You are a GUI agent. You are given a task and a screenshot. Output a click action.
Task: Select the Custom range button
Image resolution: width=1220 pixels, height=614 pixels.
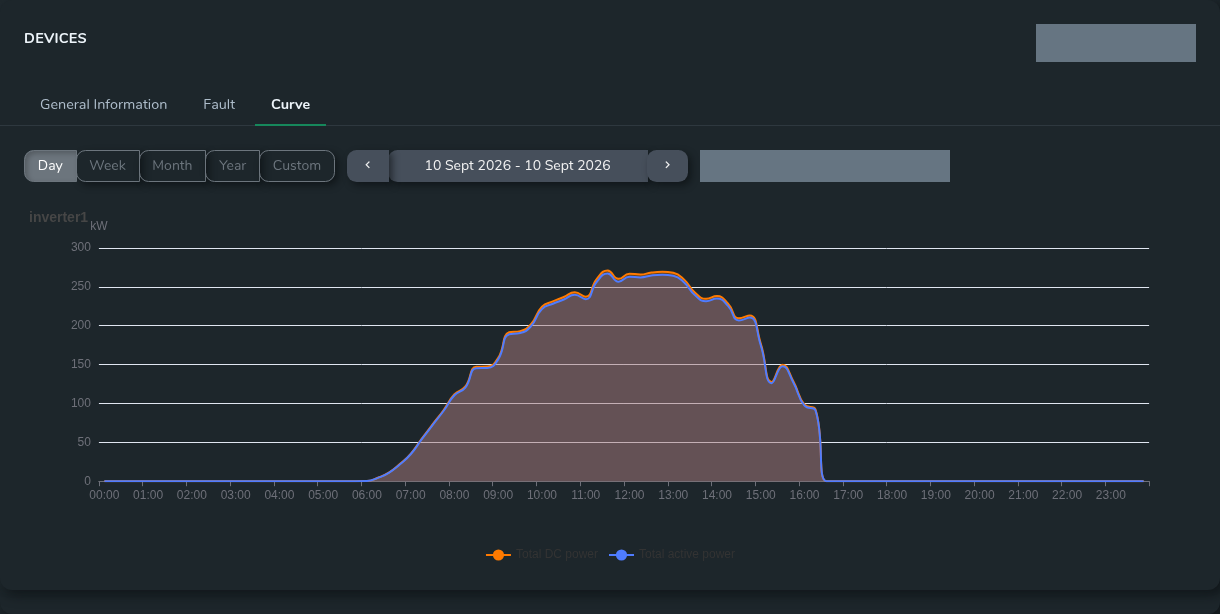297,166
